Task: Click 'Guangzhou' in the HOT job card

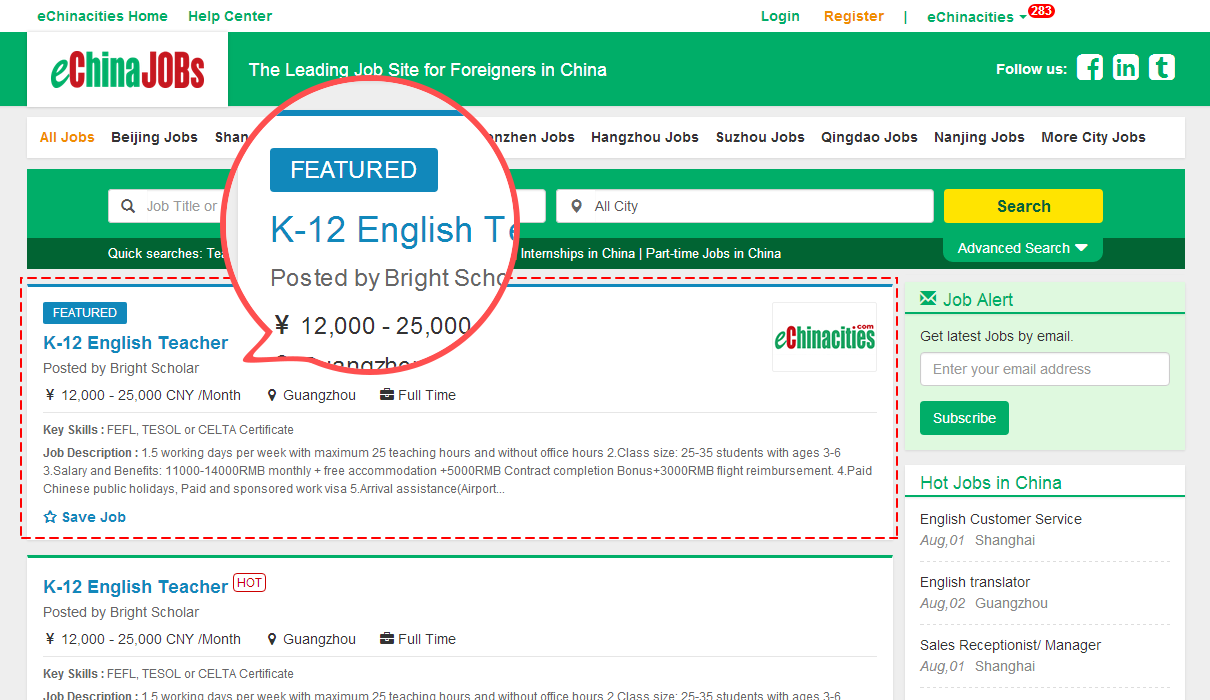Action: click(319, 639)
